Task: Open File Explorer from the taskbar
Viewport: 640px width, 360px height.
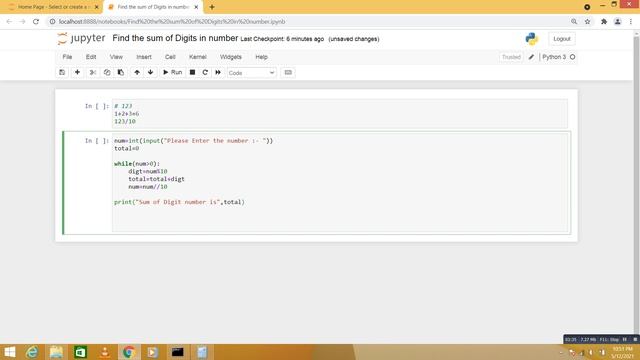Action: pyautogui.click(x=56, y=352)
